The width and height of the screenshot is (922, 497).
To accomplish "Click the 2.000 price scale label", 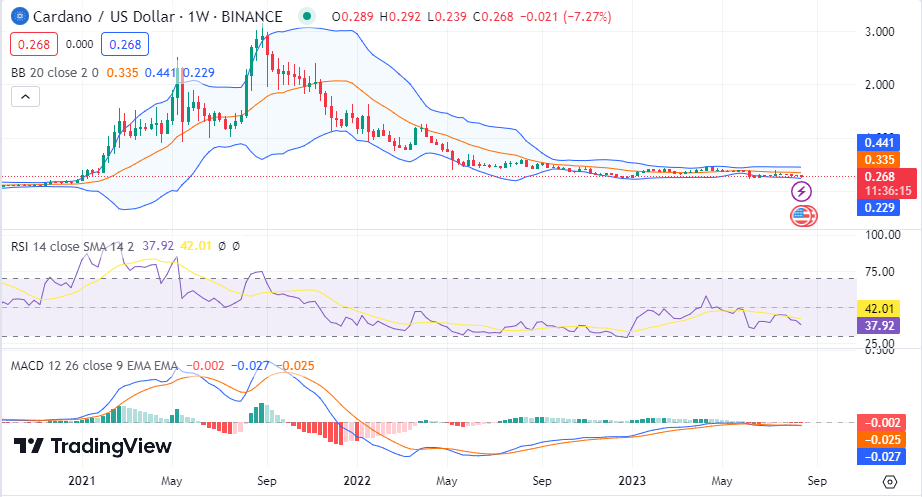I will [880, 85].
